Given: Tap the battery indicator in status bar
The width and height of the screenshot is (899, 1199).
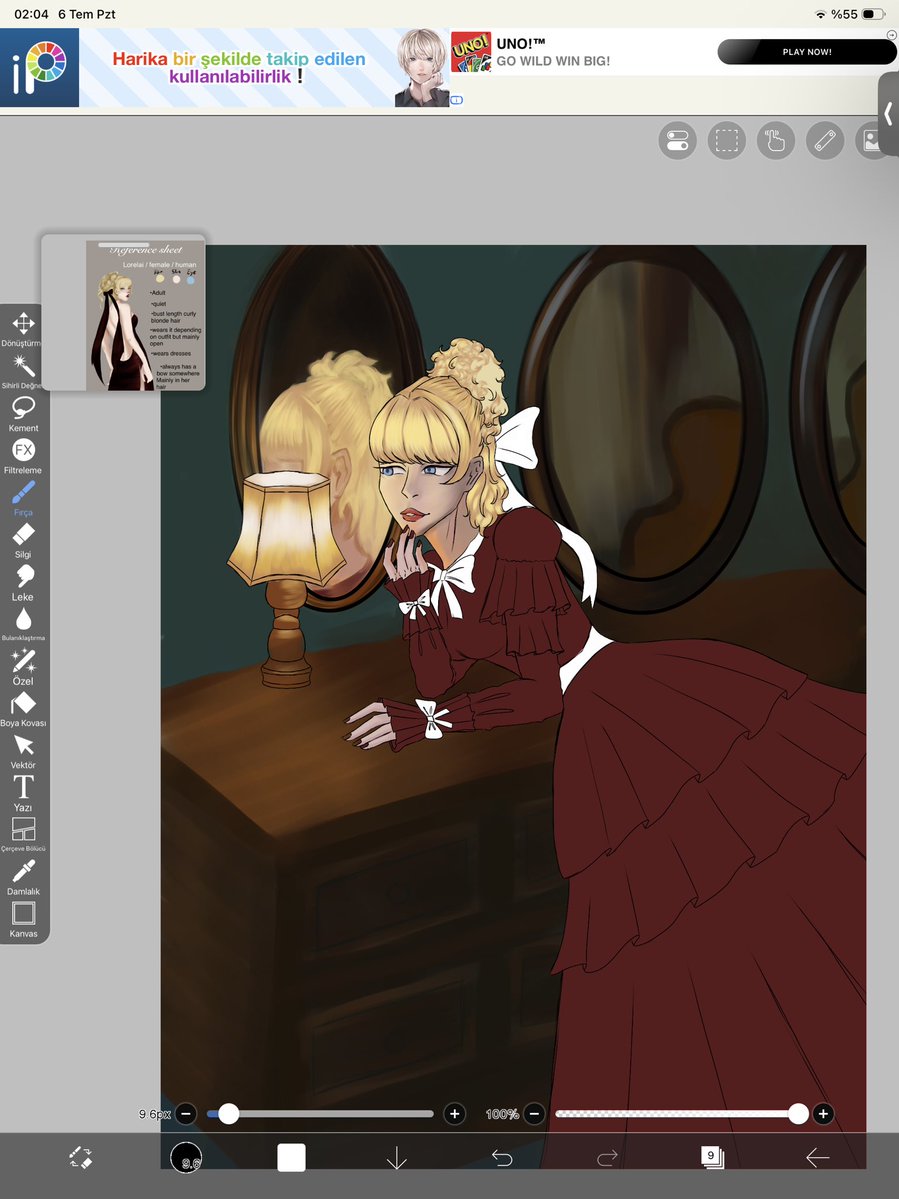Looking at the screenshot, I should click(x=872, y=14).
